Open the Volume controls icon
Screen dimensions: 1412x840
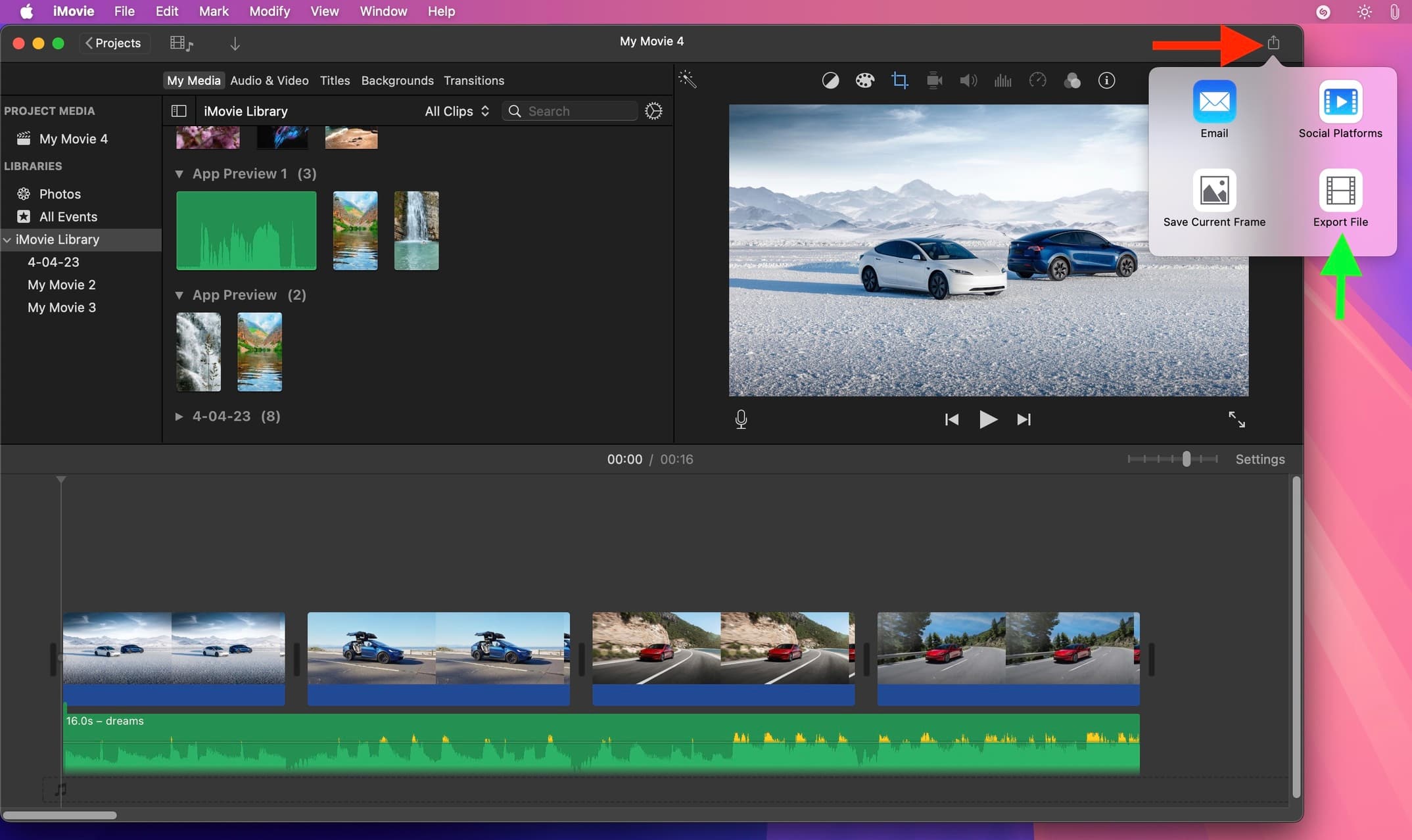(968, 80)
